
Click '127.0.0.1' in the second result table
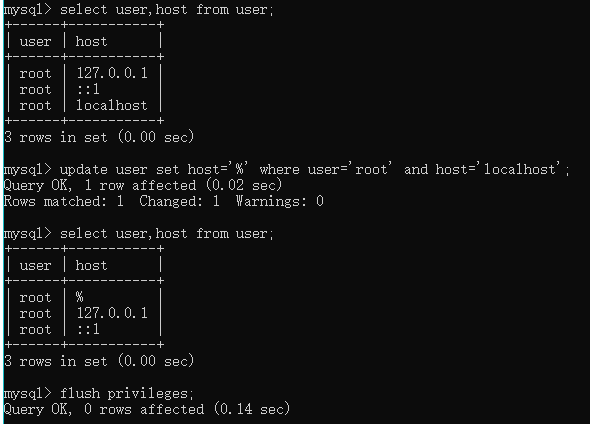click(112, 313)
